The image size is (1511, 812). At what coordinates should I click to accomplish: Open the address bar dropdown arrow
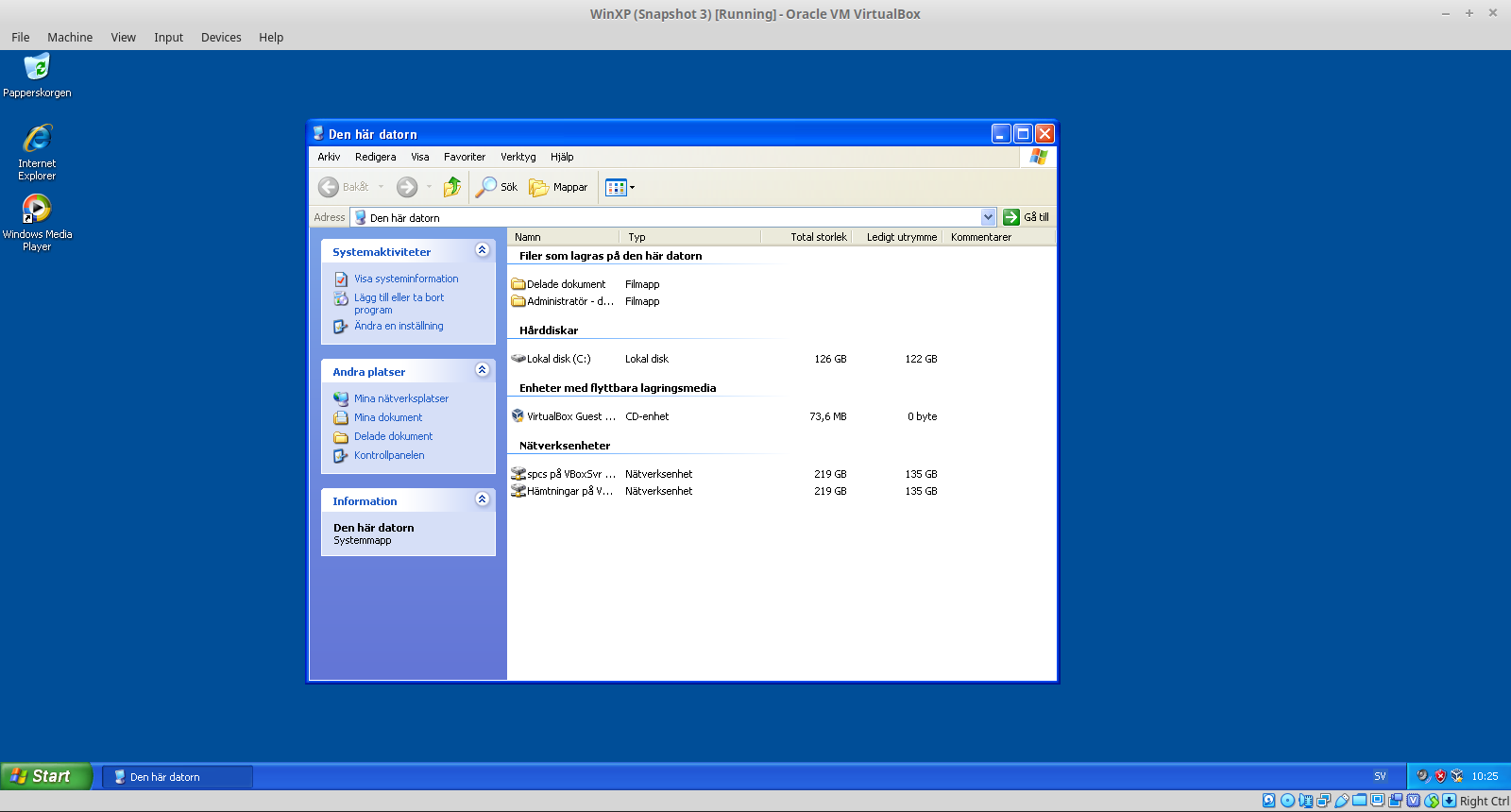pyautogui.click(x=989, y=217)
